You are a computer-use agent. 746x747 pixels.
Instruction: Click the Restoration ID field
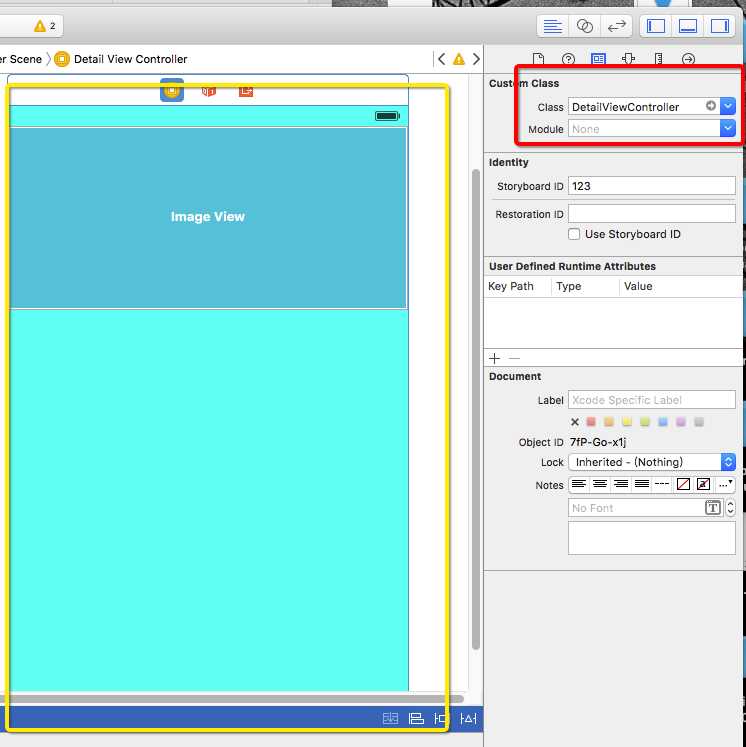click(x=652, y=214)
